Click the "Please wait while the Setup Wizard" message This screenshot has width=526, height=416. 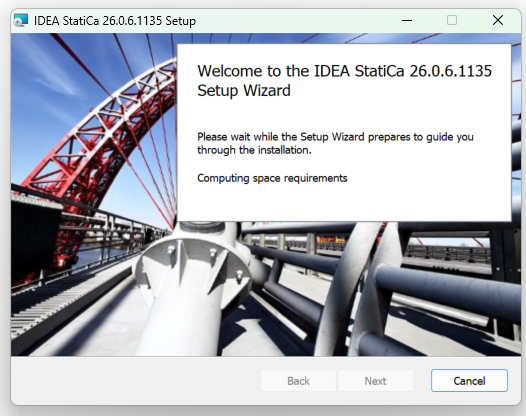coord(335,137)
